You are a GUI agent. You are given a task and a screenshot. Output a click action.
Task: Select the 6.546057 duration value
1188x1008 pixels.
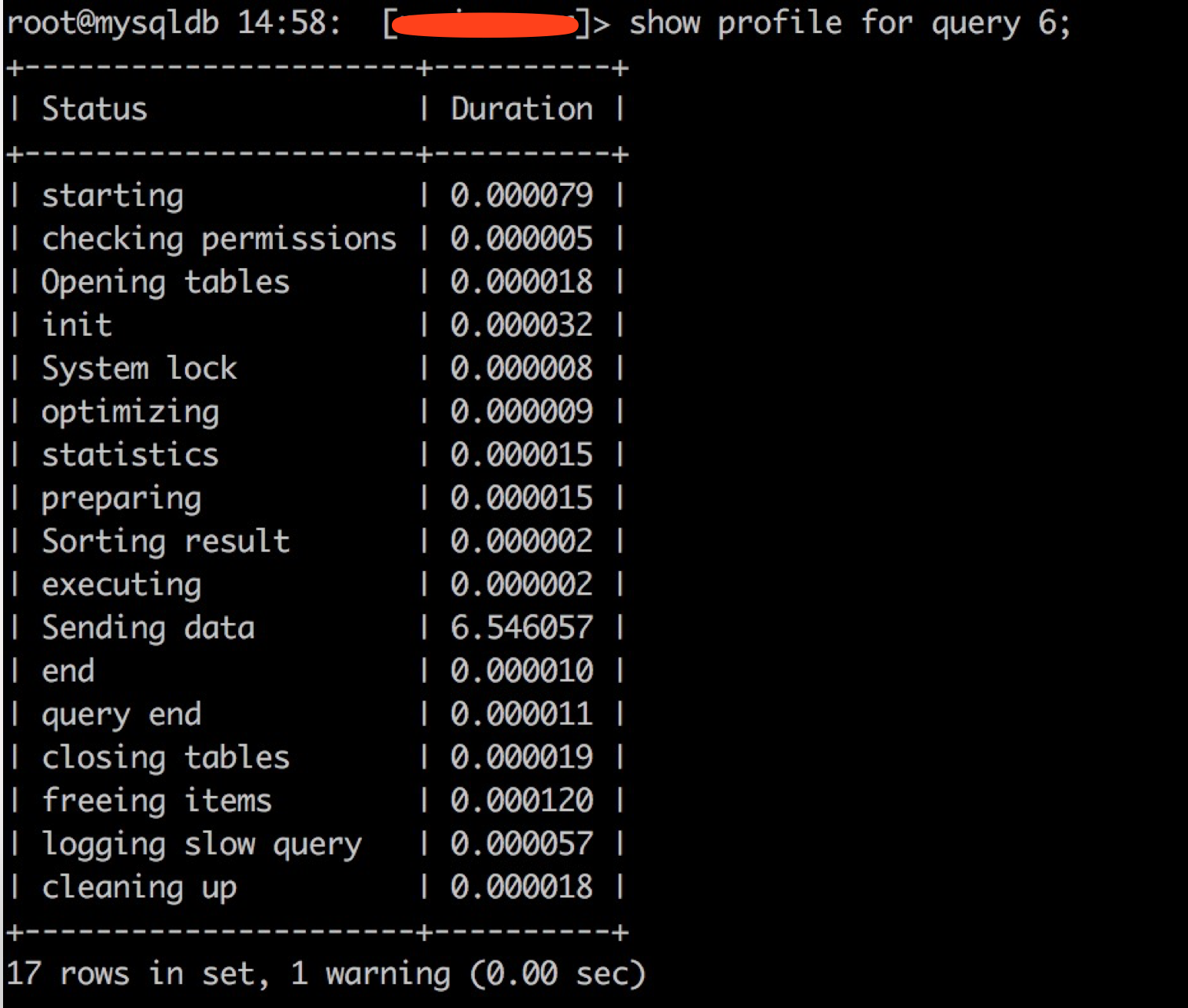pyautogui.click(x=521, y=627)
